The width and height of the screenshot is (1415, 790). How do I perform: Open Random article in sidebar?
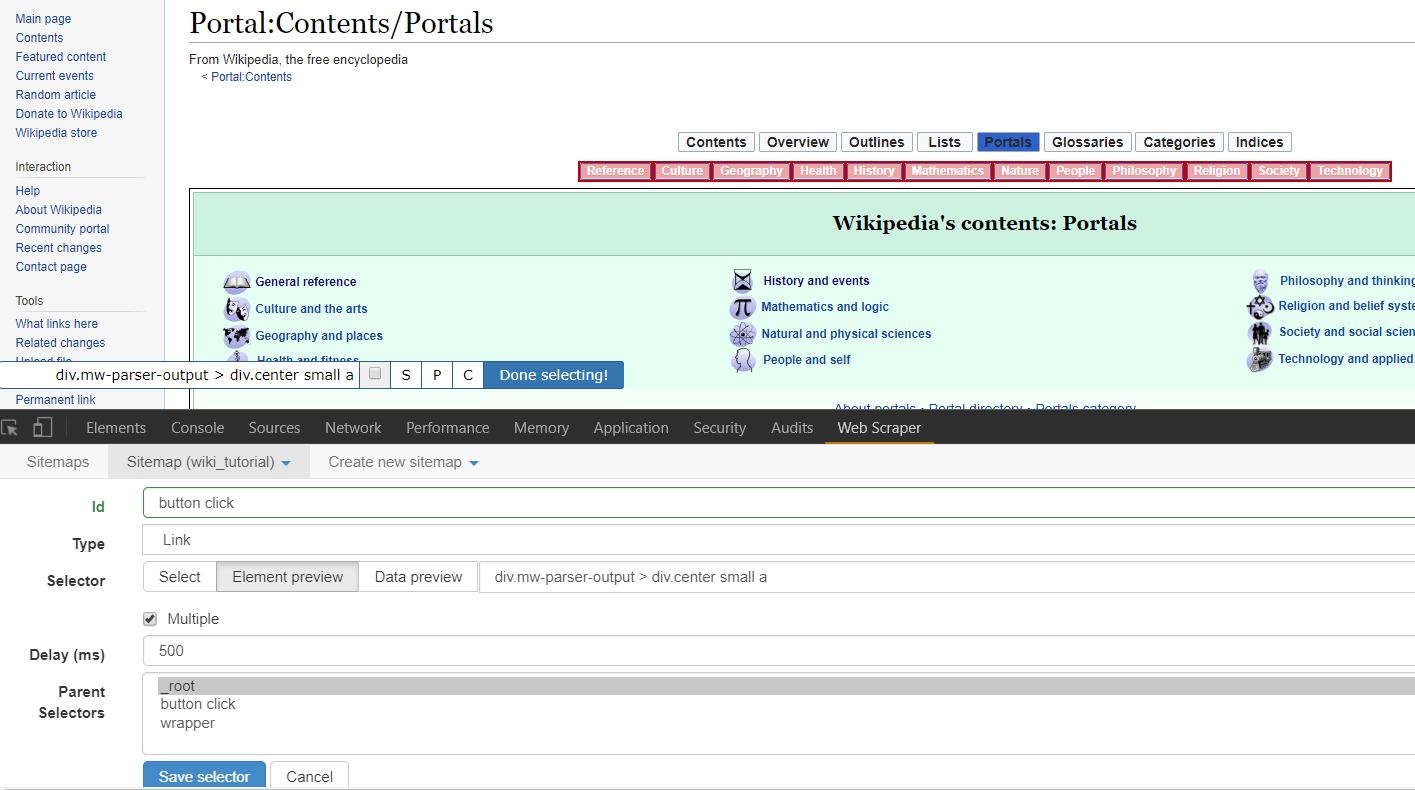pyautogui.click(x=56, y=95)
